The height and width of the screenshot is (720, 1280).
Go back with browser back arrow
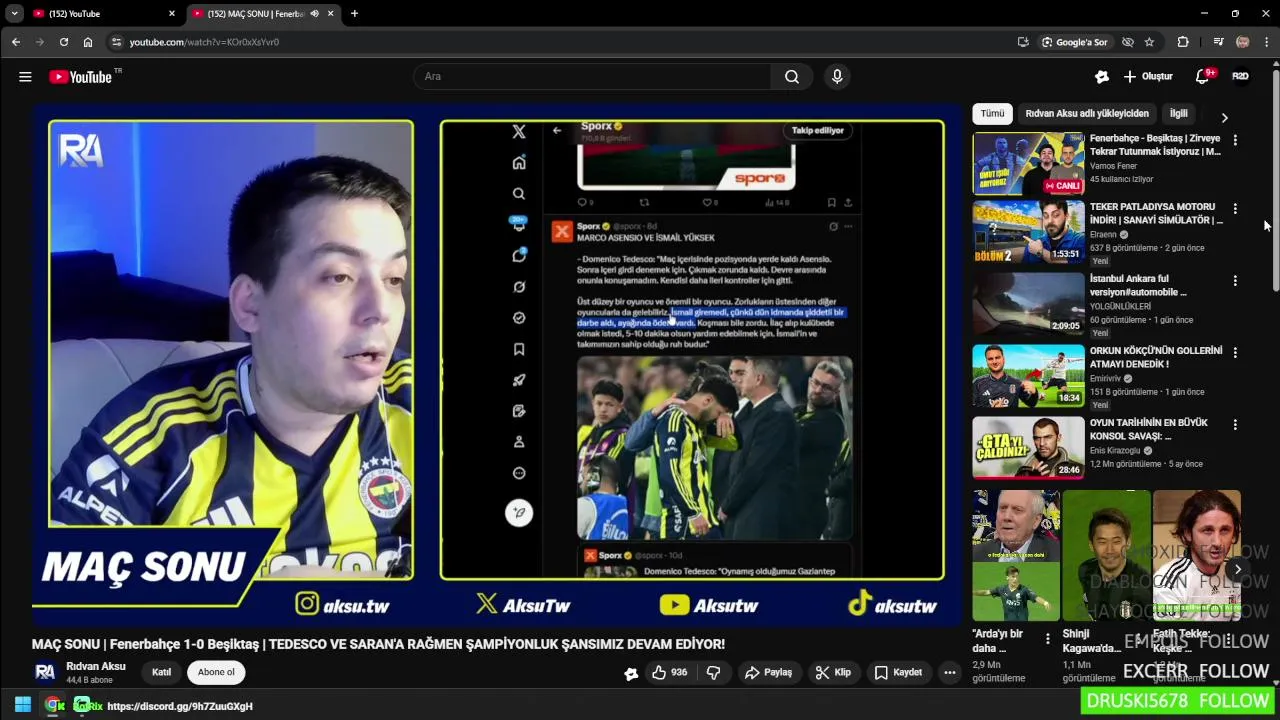(x=15, y=42)
